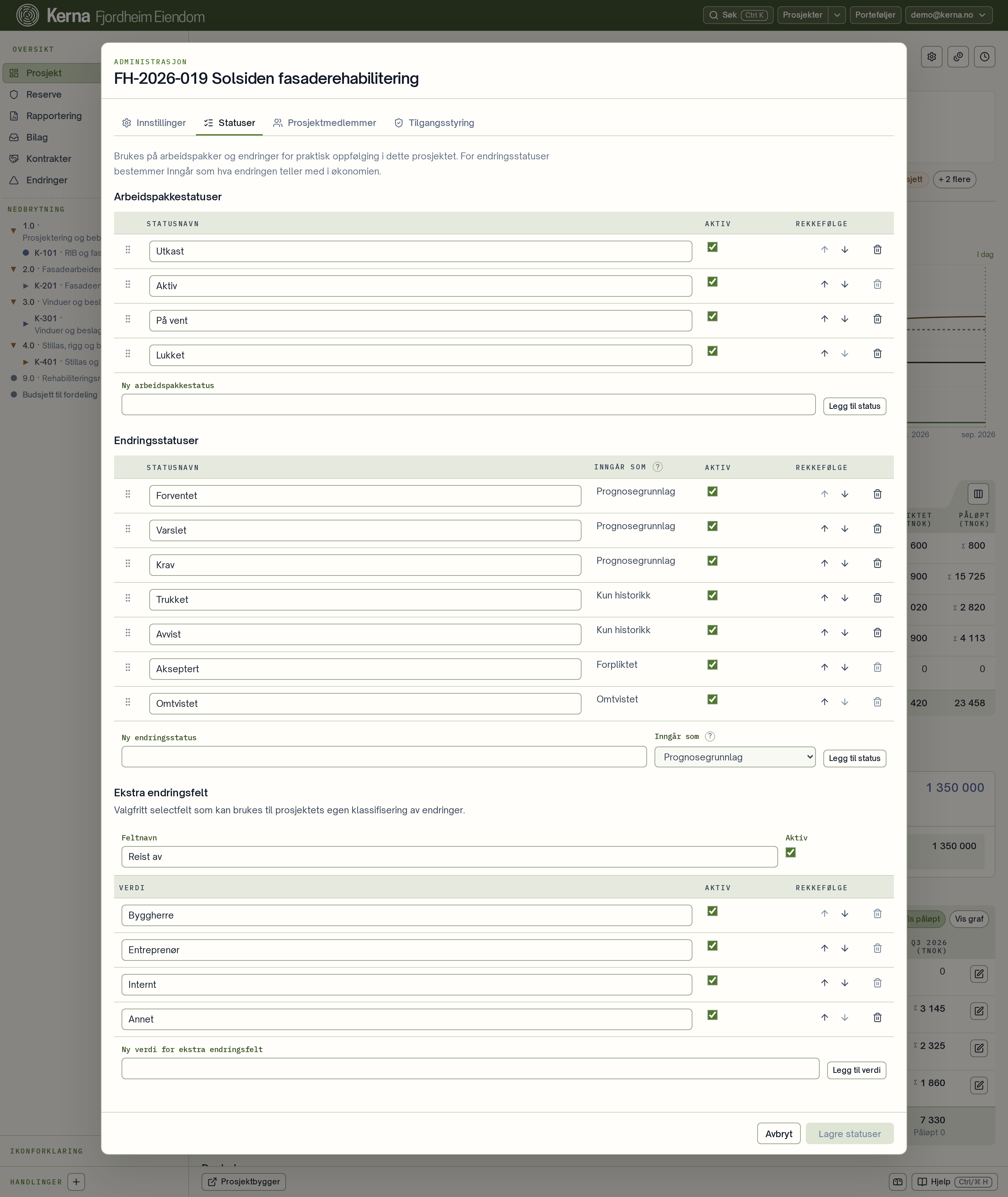Delete the Lukket status row

(877, 354)
